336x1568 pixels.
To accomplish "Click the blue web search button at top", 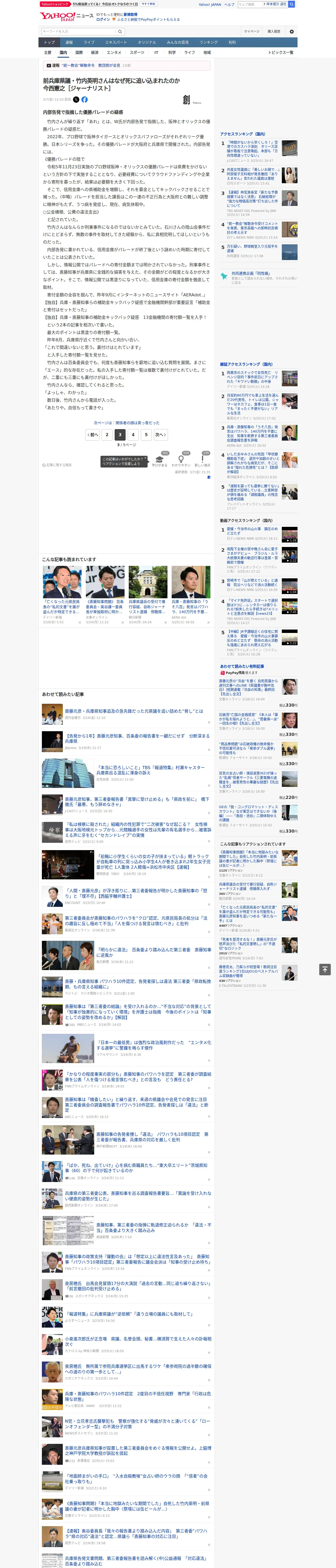I will (292, 4).
